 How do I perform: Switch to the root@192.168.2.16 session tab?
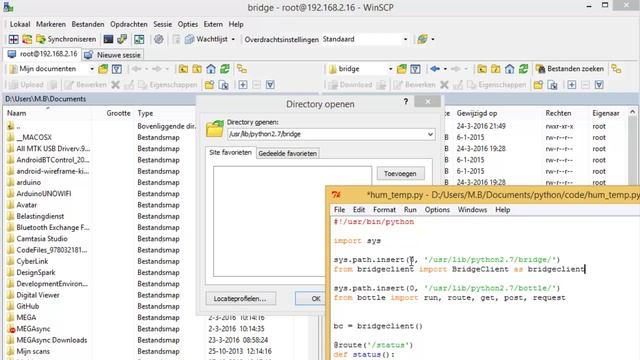coord(42,54)
